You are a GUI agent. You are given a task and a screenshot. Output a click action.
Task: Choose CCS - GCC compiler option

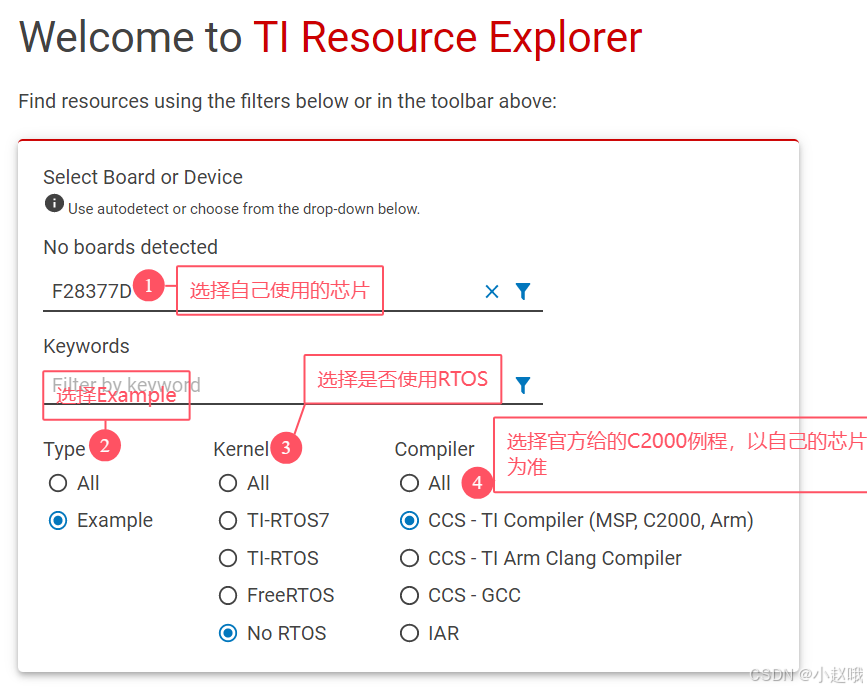409,595
